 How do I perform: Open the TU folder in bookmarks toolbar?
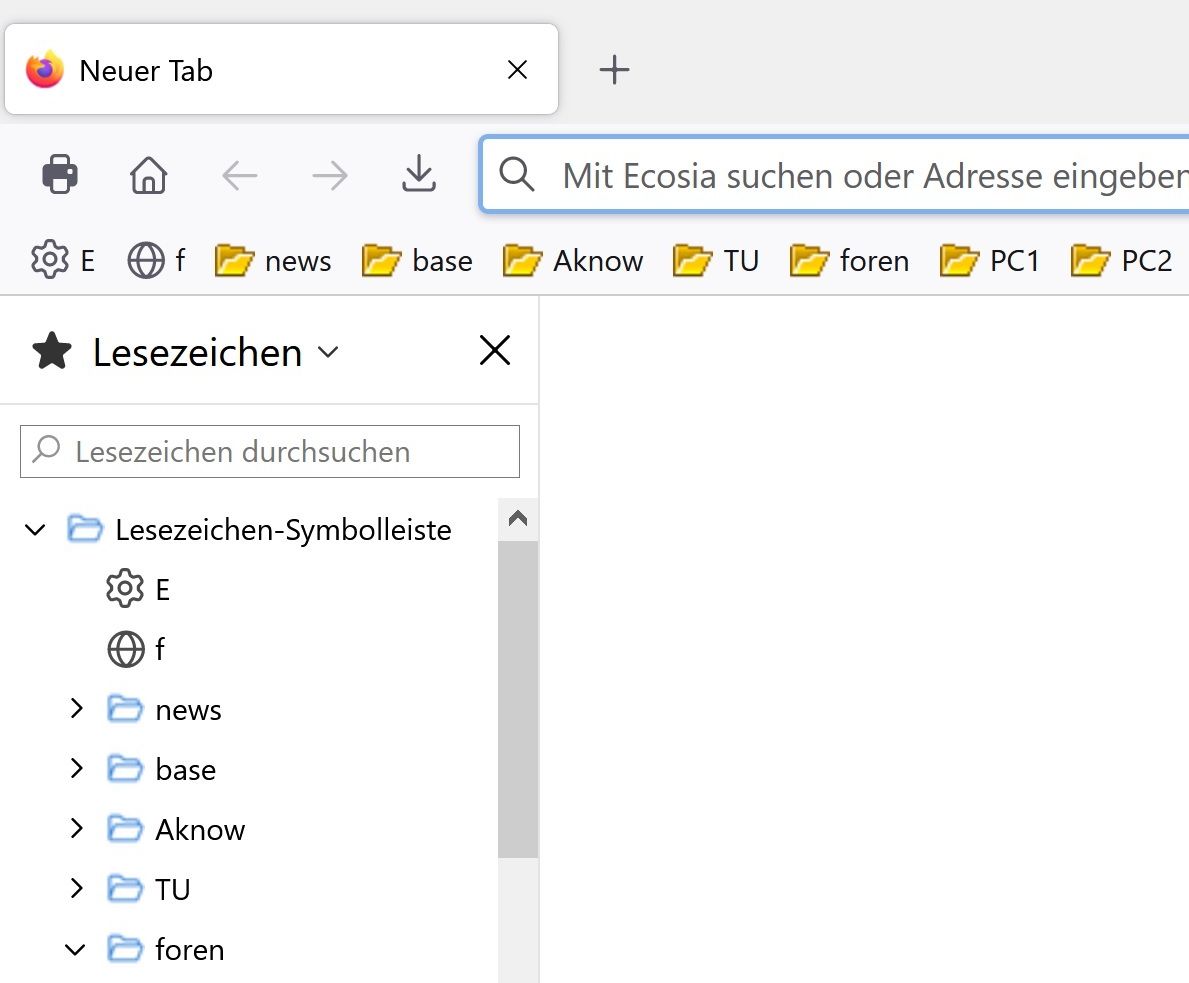716,260
